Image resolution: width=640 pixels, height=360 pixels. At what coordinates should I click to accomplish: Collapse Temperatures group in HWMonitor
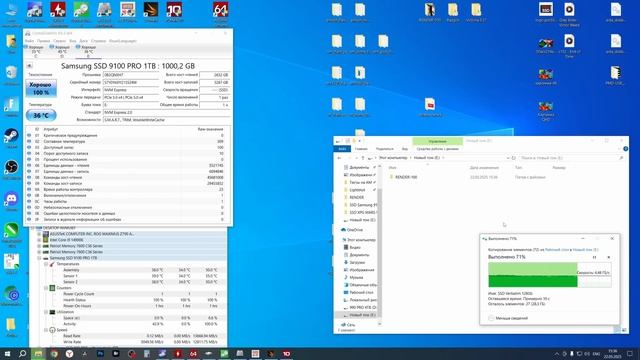46,264
